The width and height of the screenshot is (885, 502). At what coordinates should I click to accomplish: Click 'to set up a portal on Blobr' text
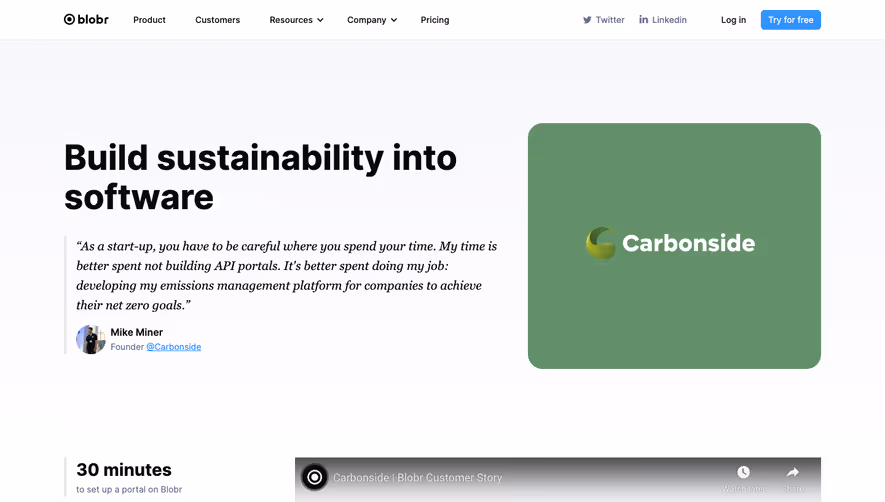click(129, 490)
